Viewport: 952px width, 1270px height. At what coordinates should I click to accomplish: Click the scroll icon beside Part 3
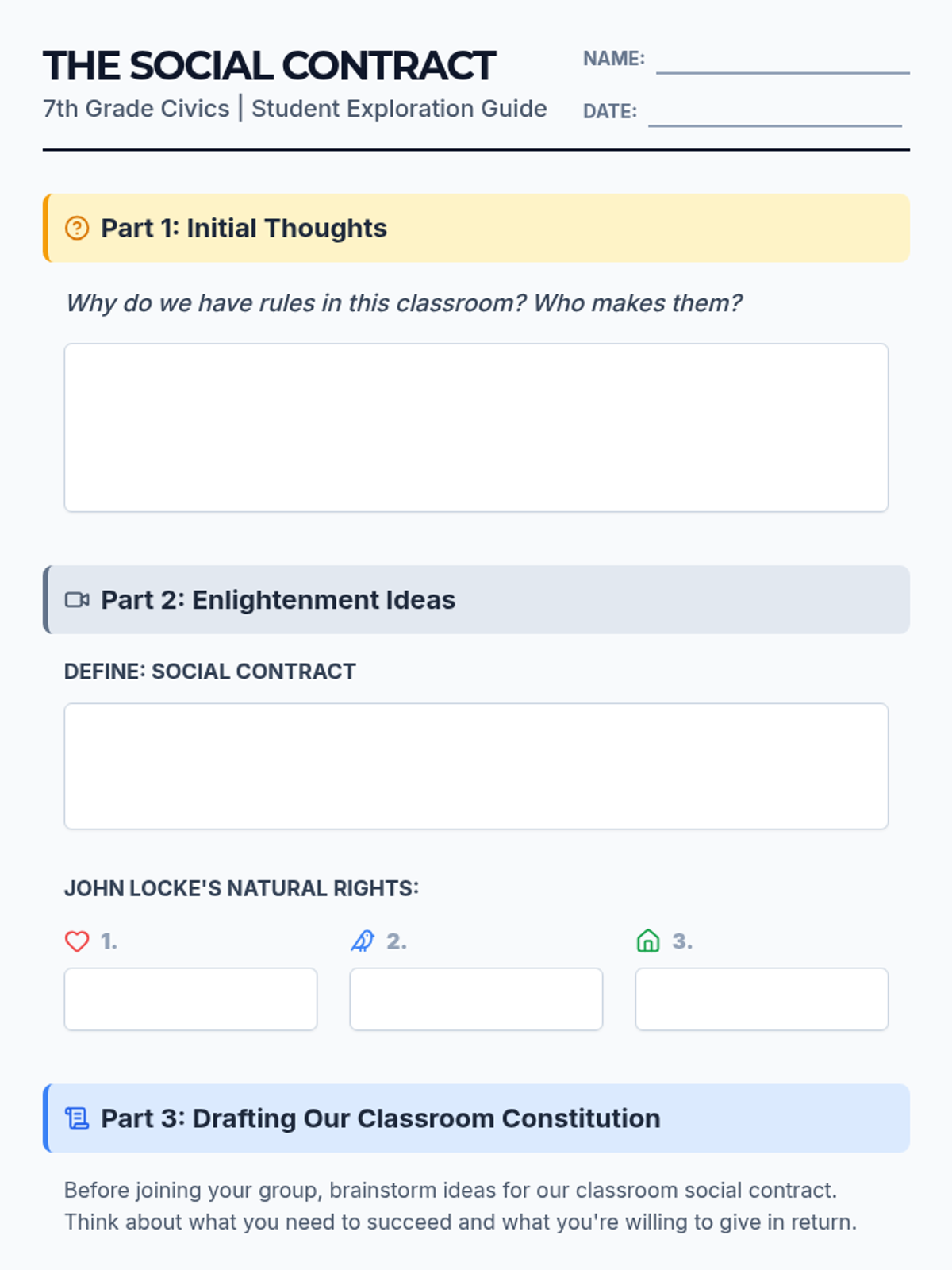(x=77, y=1118)
